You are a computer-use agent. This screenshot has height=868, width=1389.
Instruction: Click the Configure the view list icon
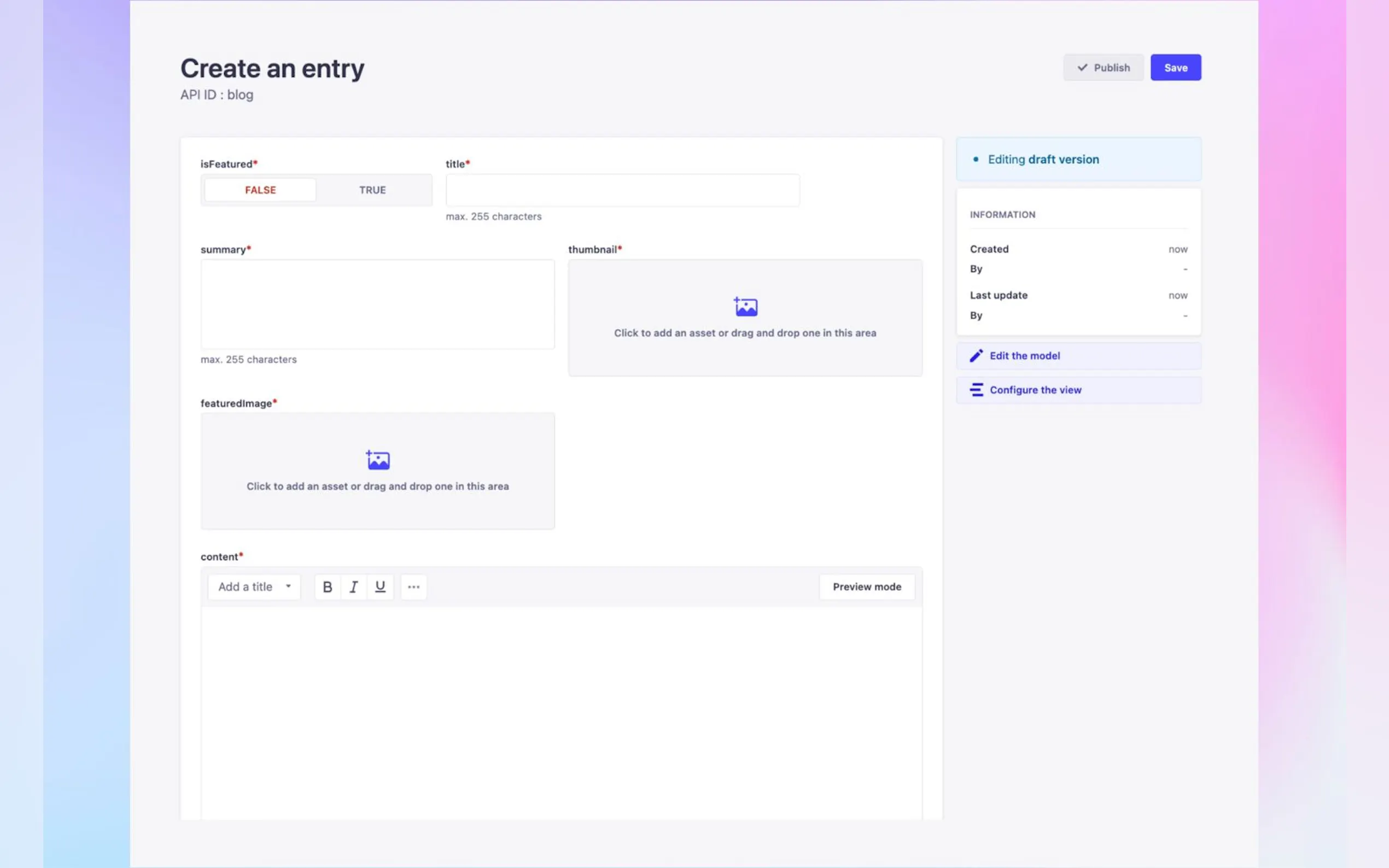coord(976,390)
